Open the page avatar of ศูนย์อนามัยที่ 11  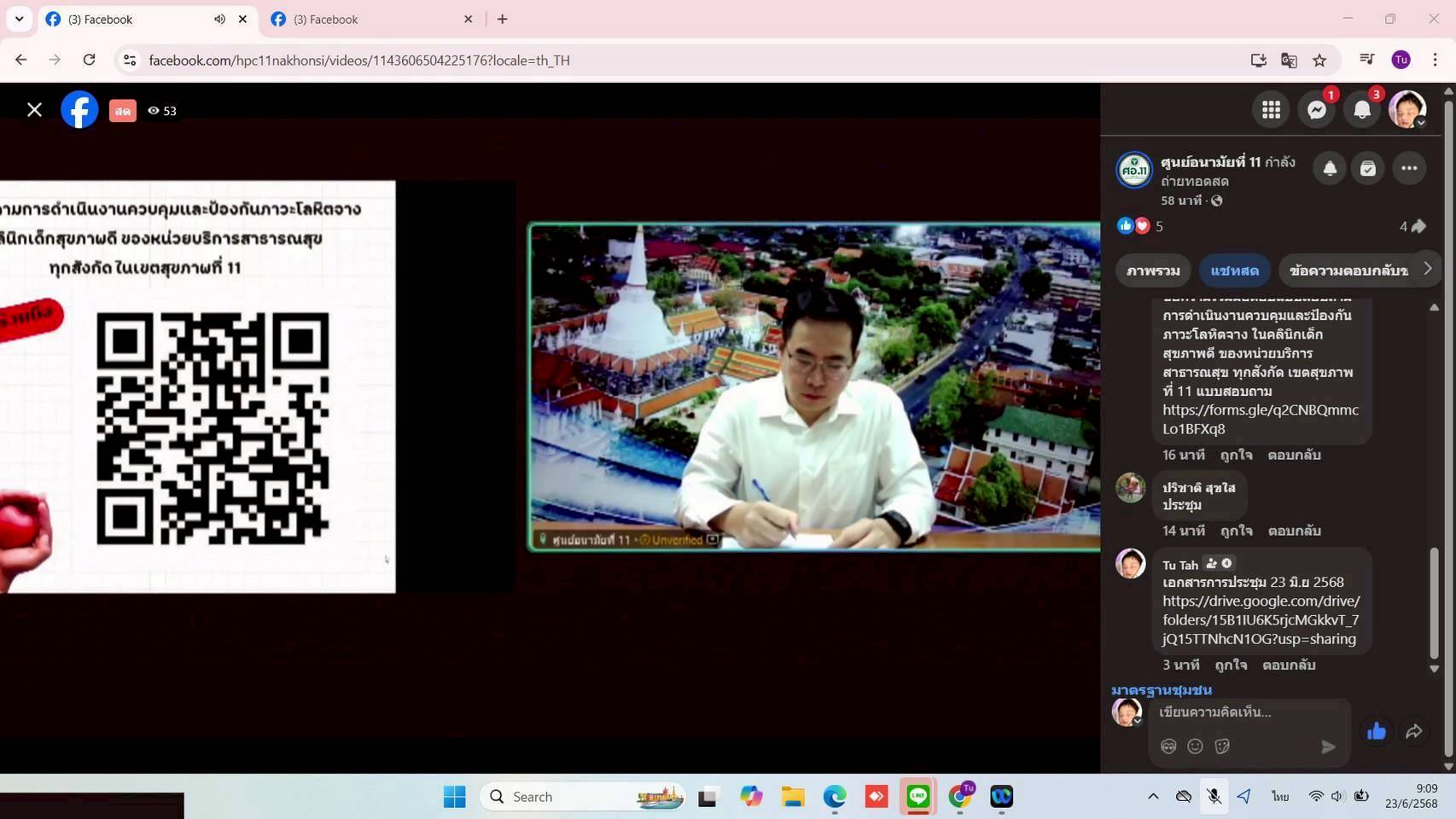tap(1134, 170)
